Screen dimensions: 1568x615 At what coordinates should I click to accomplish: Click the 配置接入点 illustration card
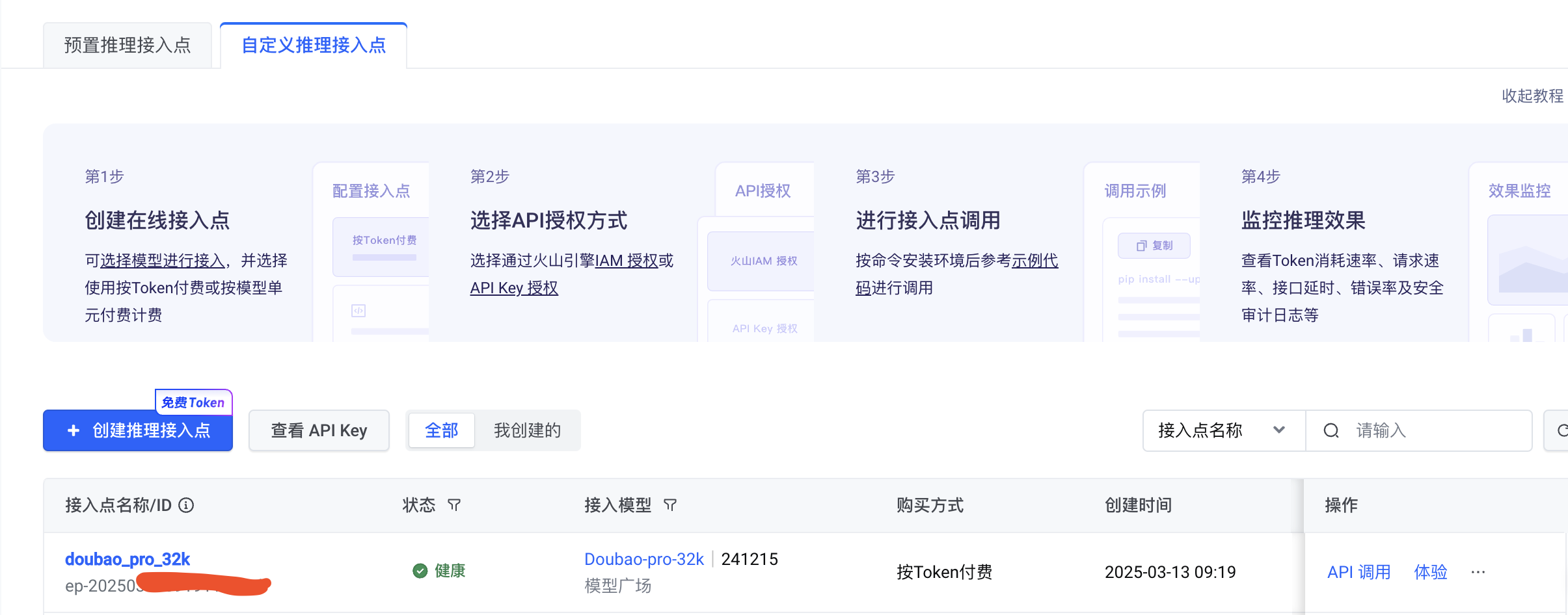tap(371, 252)
